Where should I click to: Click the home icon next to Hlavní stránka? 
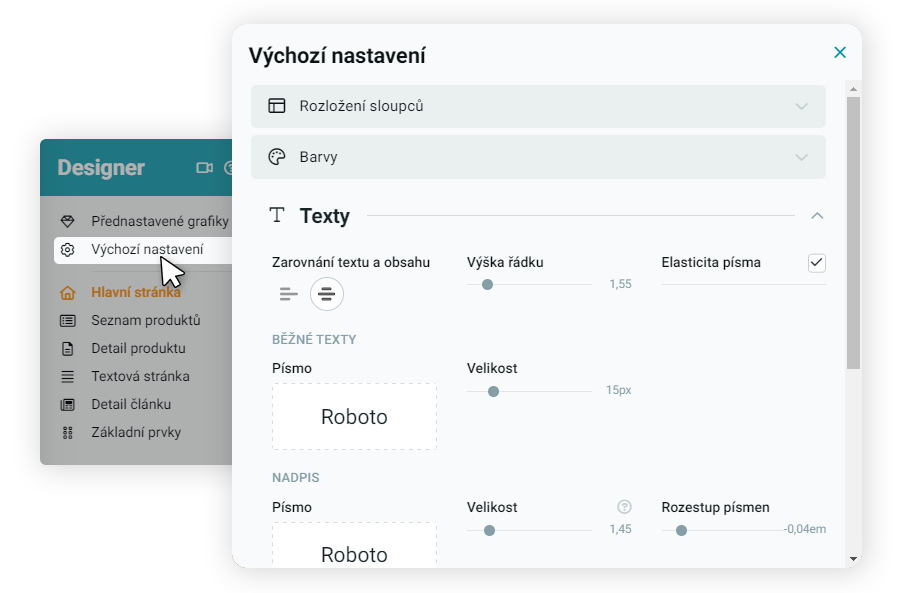click(x=68, y=293)
